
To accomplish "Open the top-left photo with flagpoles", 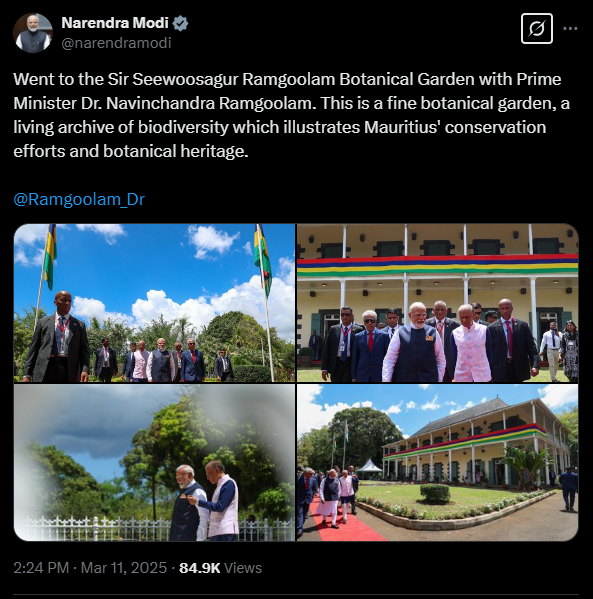I will click(x=154, y=303).
